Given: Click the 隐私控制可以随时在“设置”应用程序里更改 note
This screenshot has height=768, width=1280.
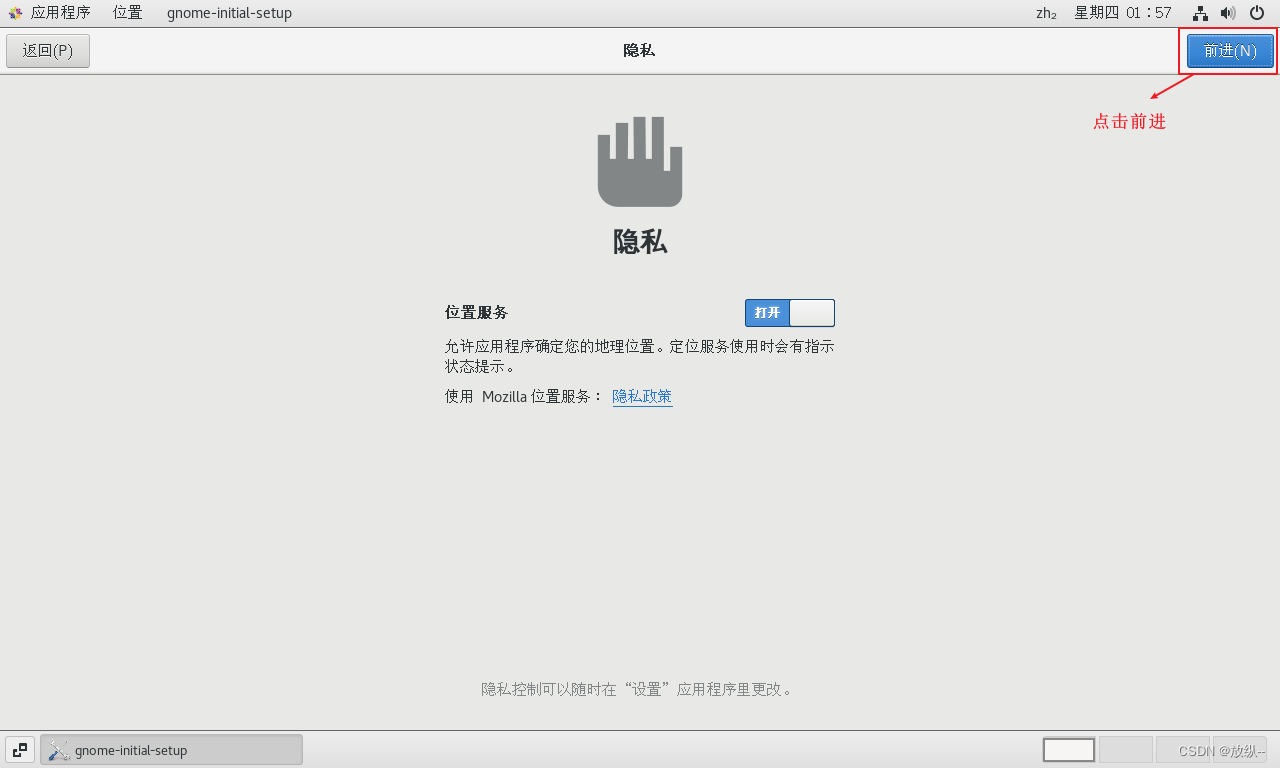Looking at the screenshot, I should point(638,689).
